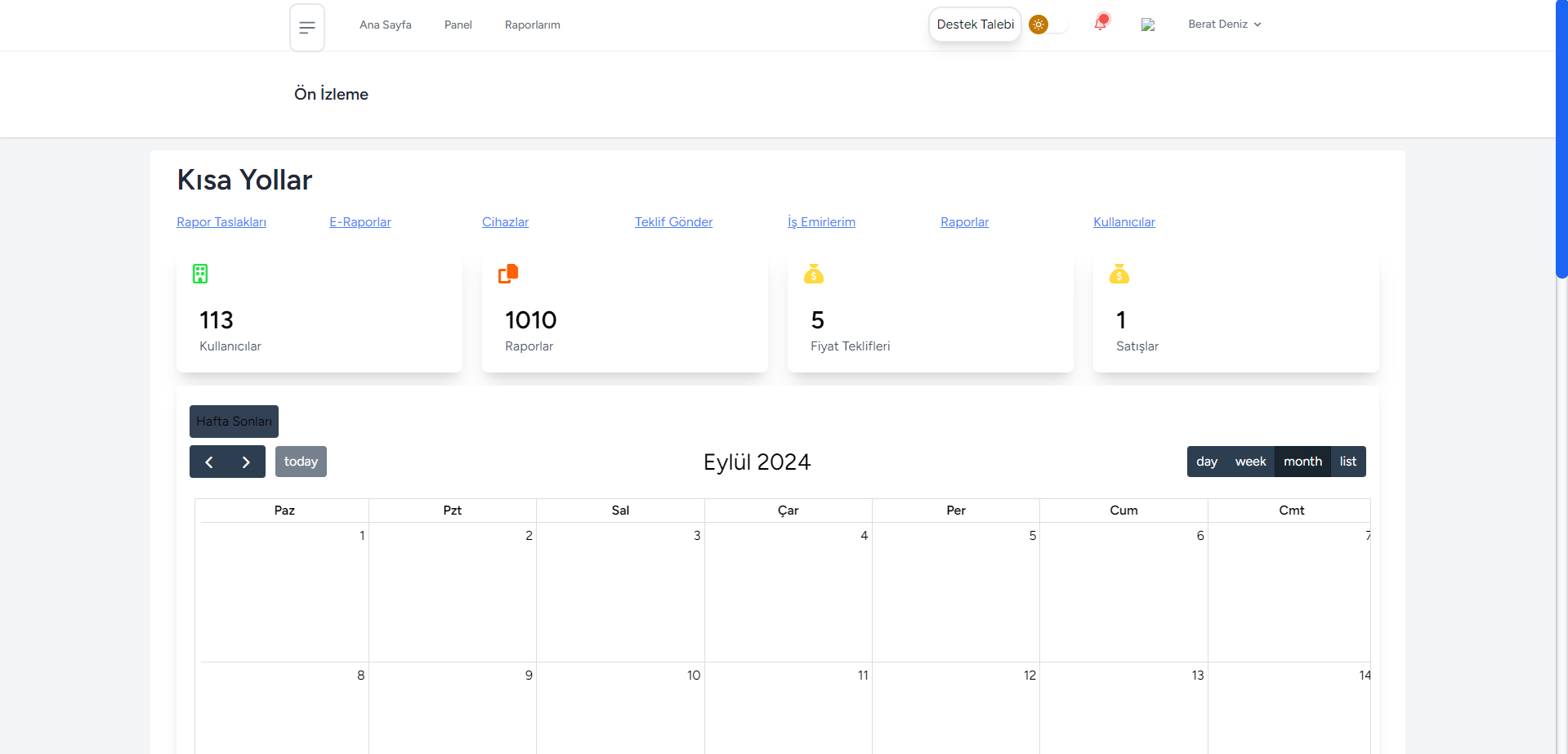This screenshot has width=1568, height=754.
Task: Open the Teklif Gönder shortcut link
Action: click(x=673, y=222)
